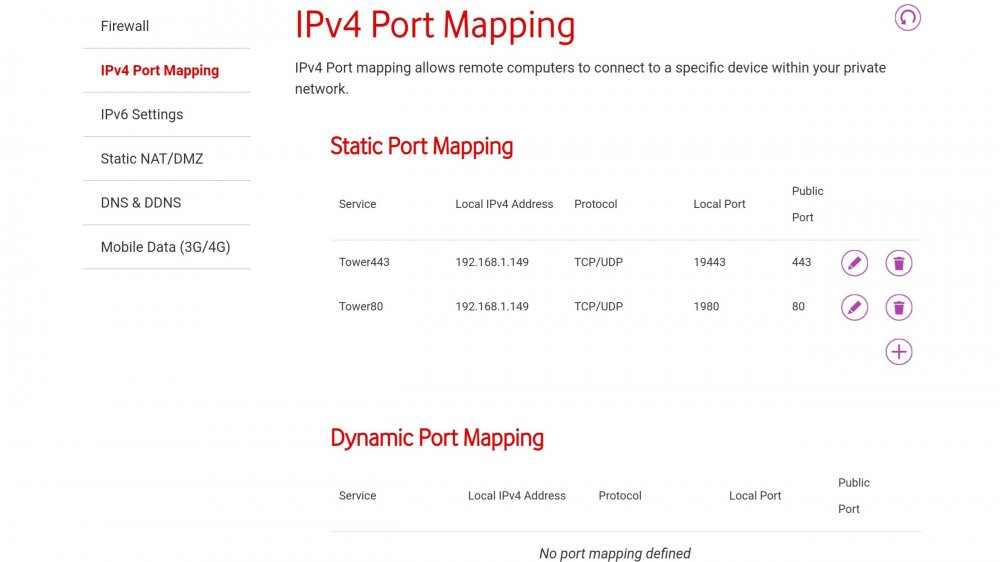Click the help headset icon

pyautogui.click(x=907, y=17)
